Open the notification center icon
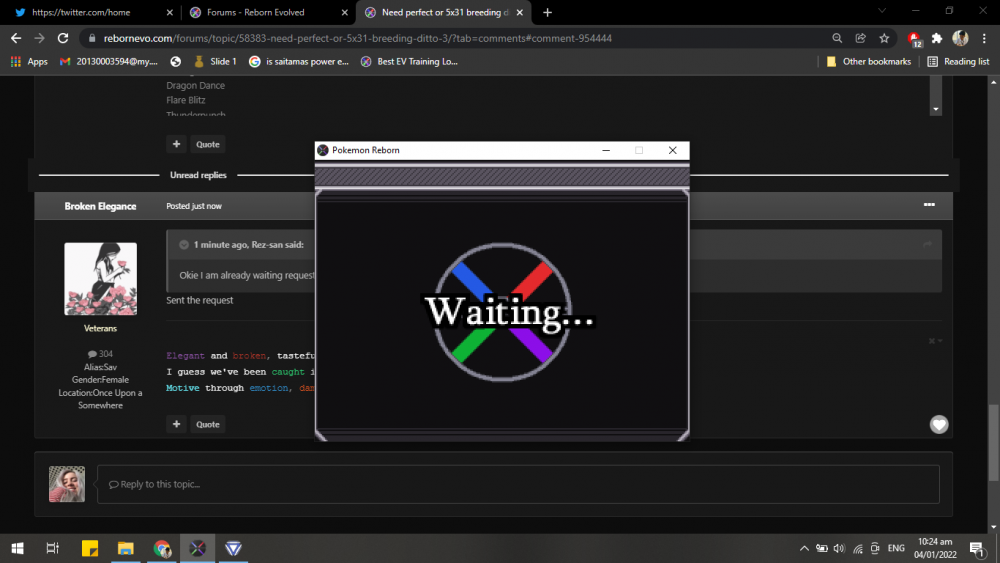The image size is (1000, 563). (x=976, y=548)
